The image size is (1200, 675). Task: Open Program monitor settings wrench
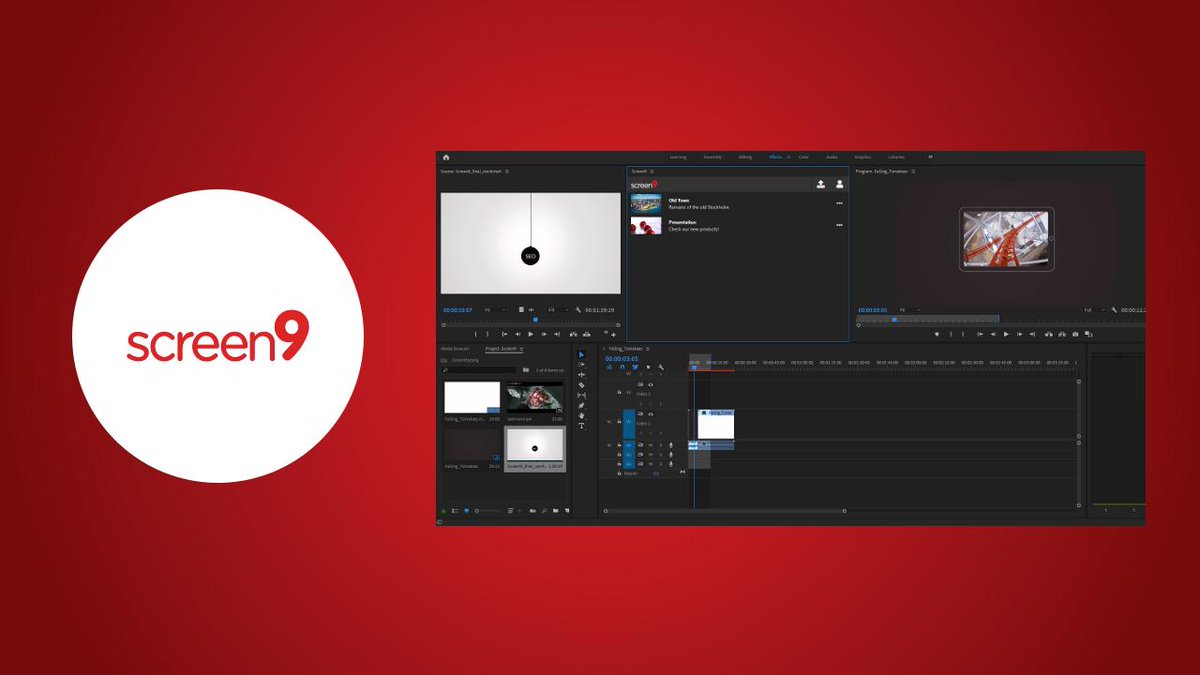(1114, 310)
